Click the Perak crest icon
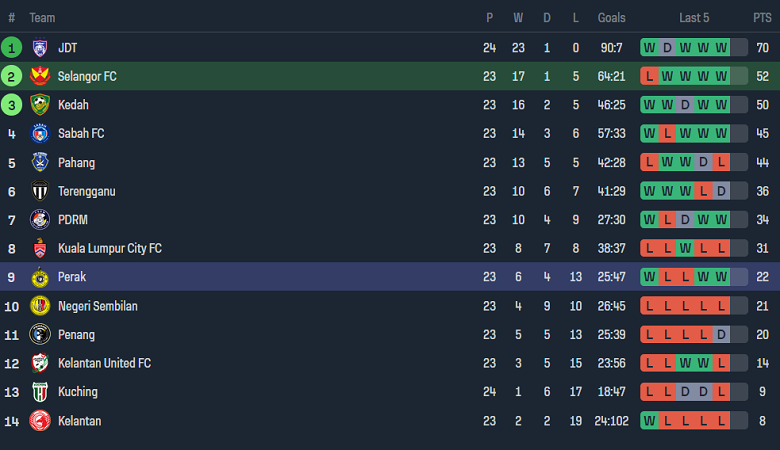The image size is (780, 450). tap(40, 277)
